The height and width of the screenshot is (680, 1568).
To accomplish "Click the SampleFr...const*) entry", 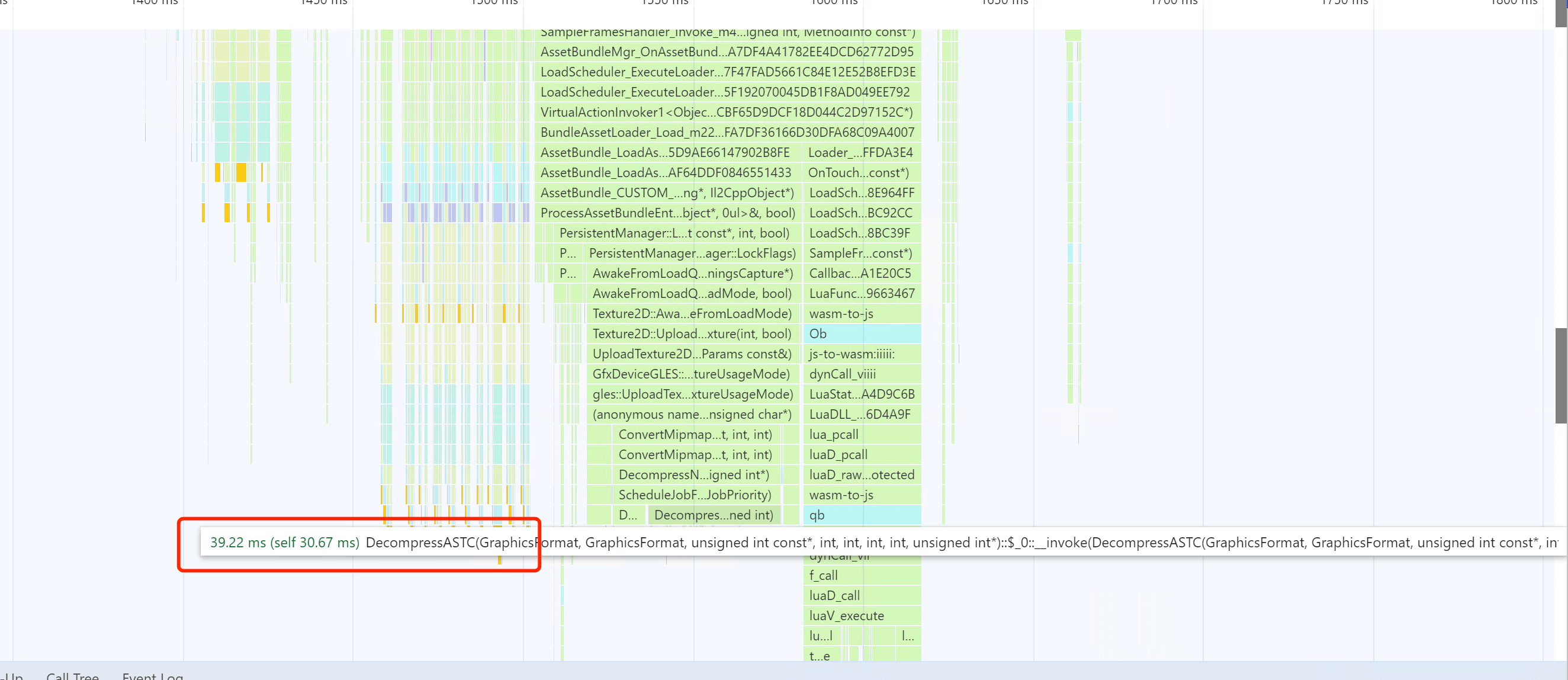I will tap(862, 253).
